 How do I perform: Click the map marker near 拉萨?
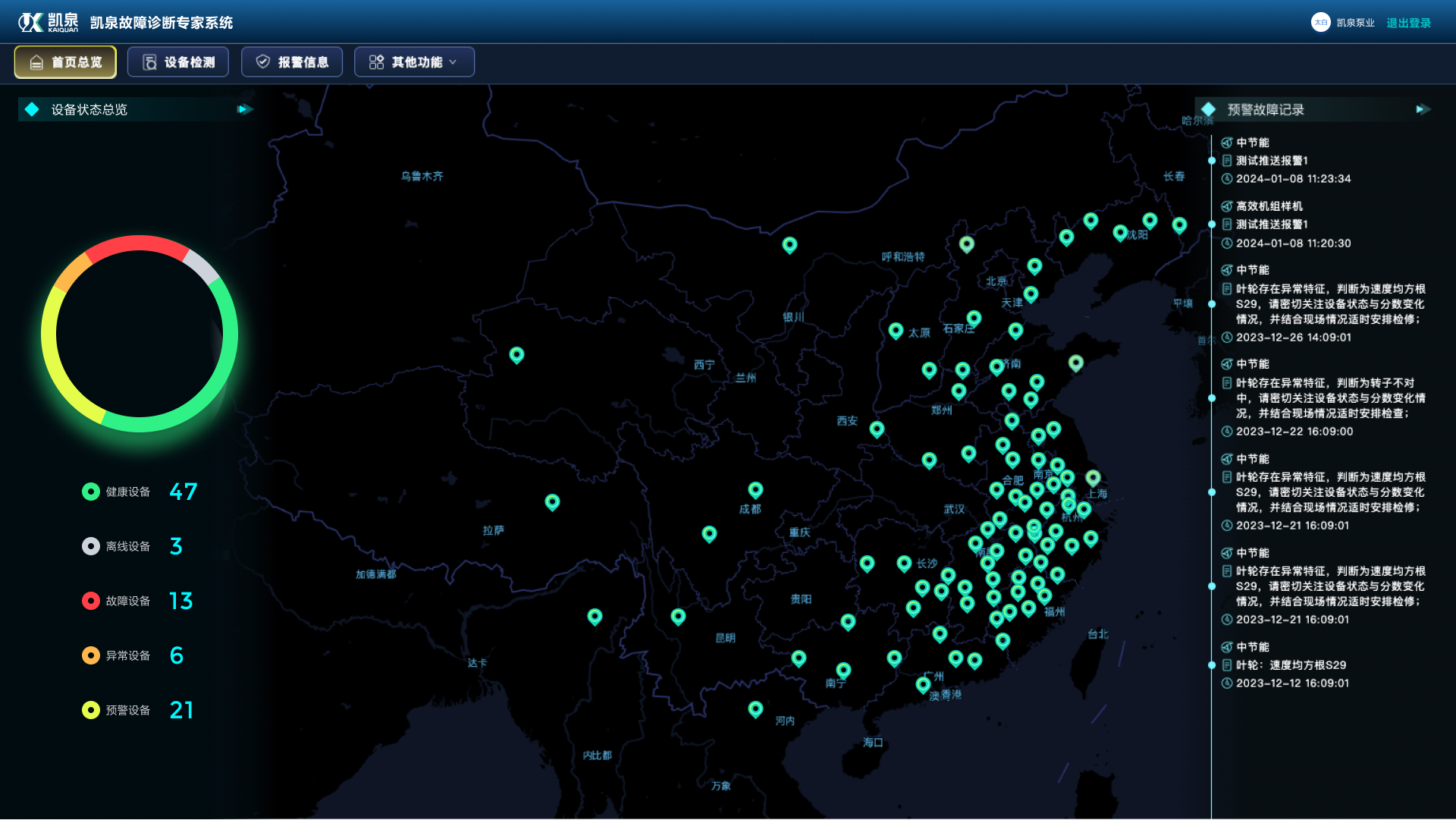pyautogui.click(x=552, y=501)
